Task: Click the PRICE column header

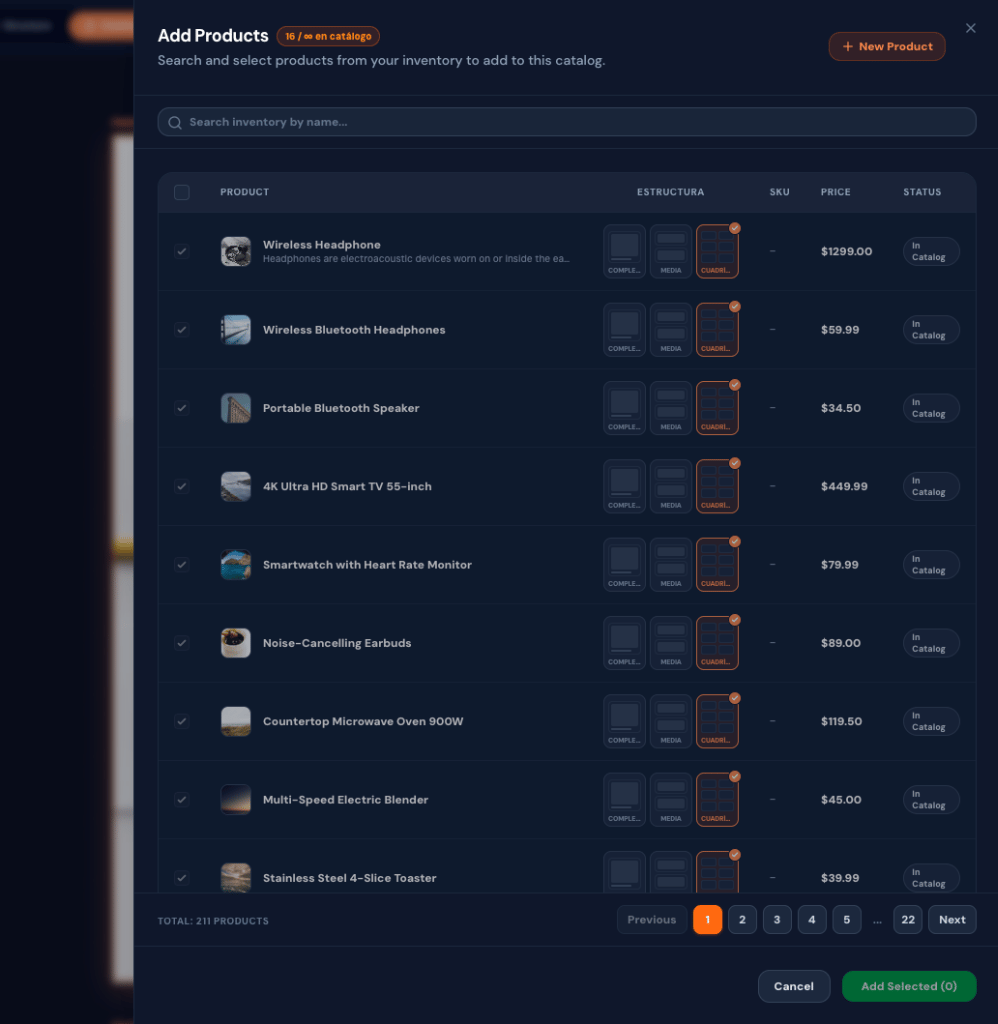Action: [x=835, y=192]
